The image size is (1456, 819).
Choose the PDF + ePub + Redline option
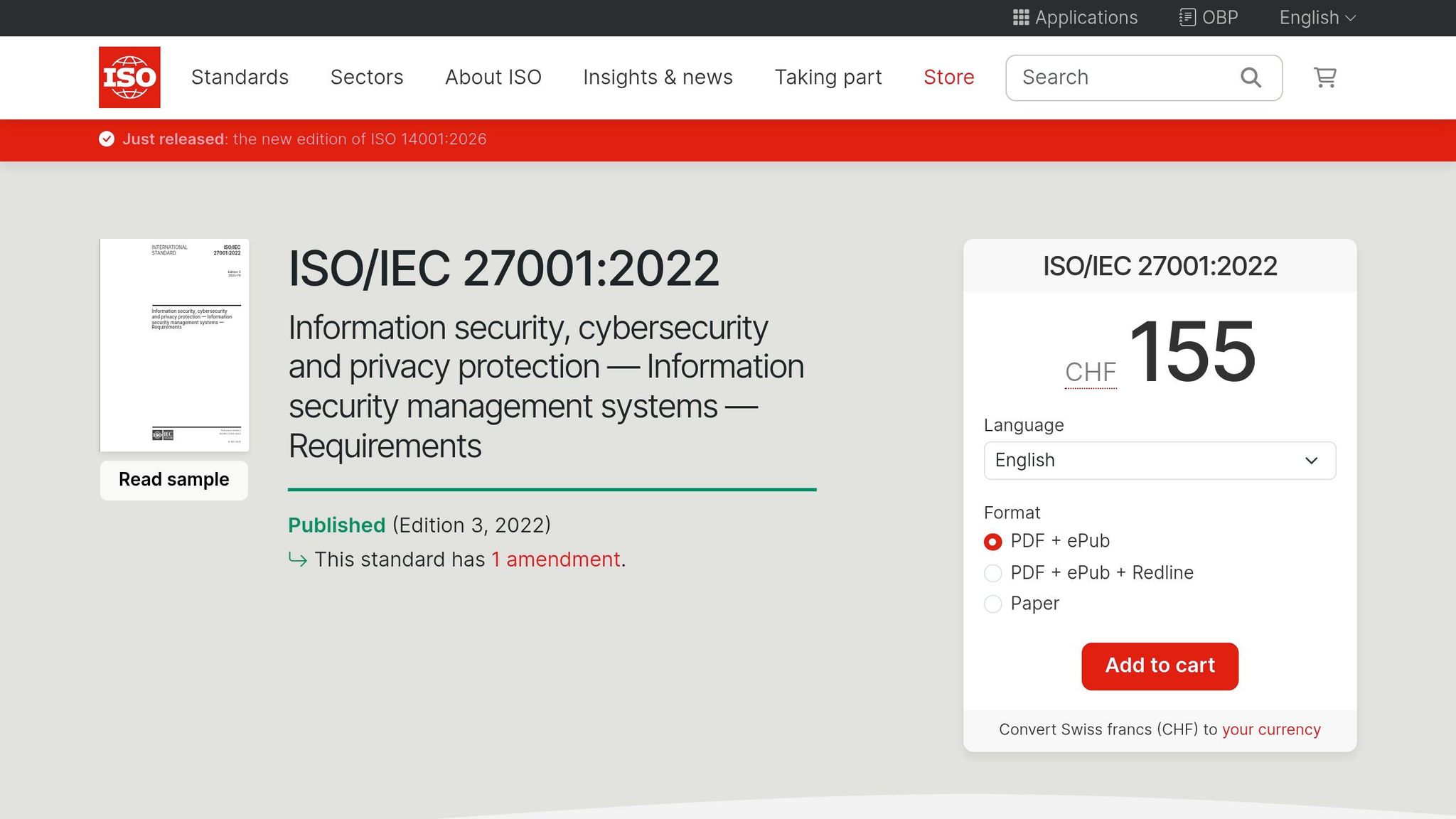pos(992,572)
